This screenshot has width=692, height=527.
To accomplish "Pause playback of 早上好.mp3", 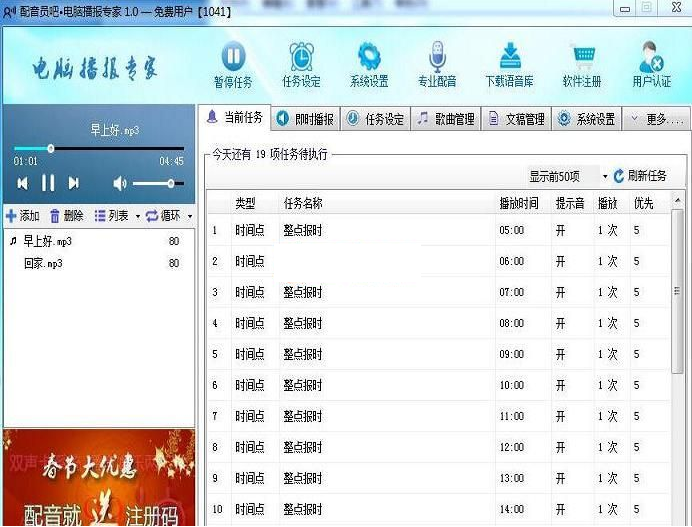I will (x=47, y=183).
